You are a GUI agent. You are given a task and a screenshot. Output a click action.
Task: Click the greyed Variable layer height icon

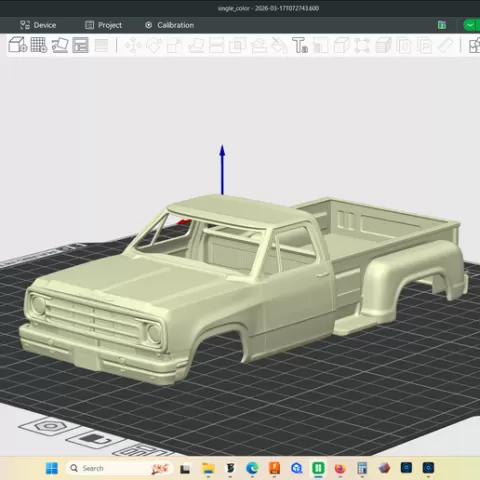click(101, 46)
